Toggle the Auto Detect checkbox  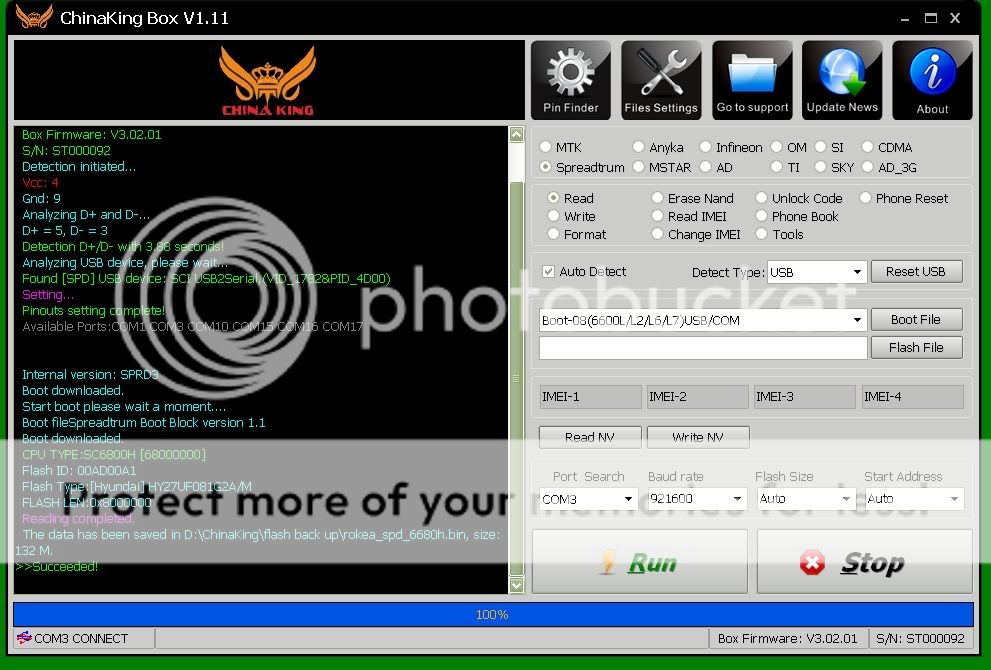tap(548, 271)
